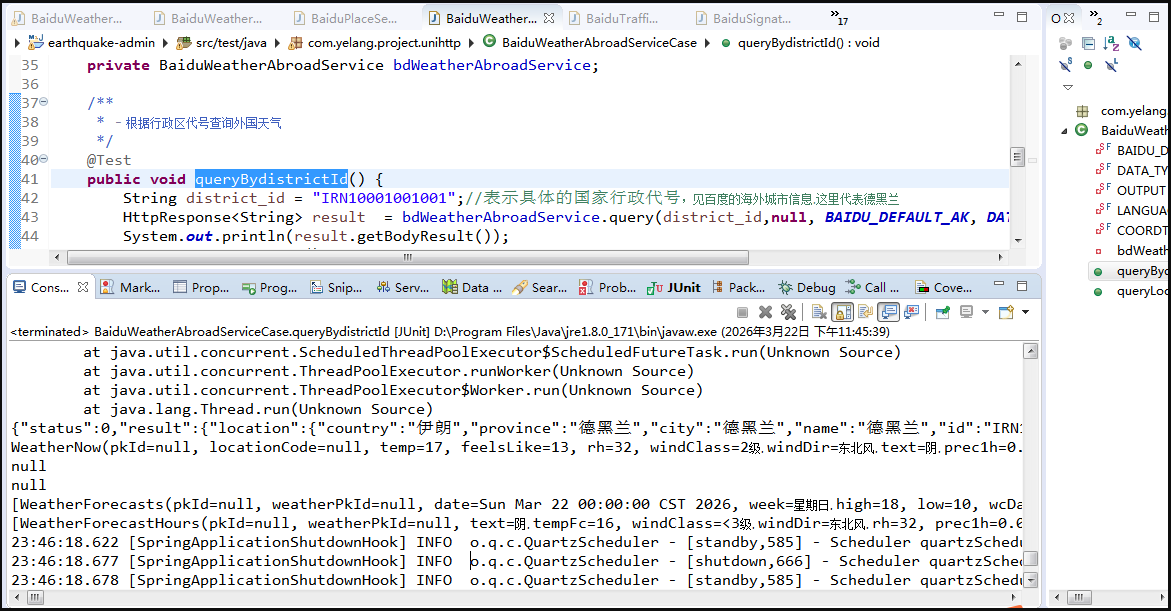Toggle Scroll Lock in console toolbar

842,311
